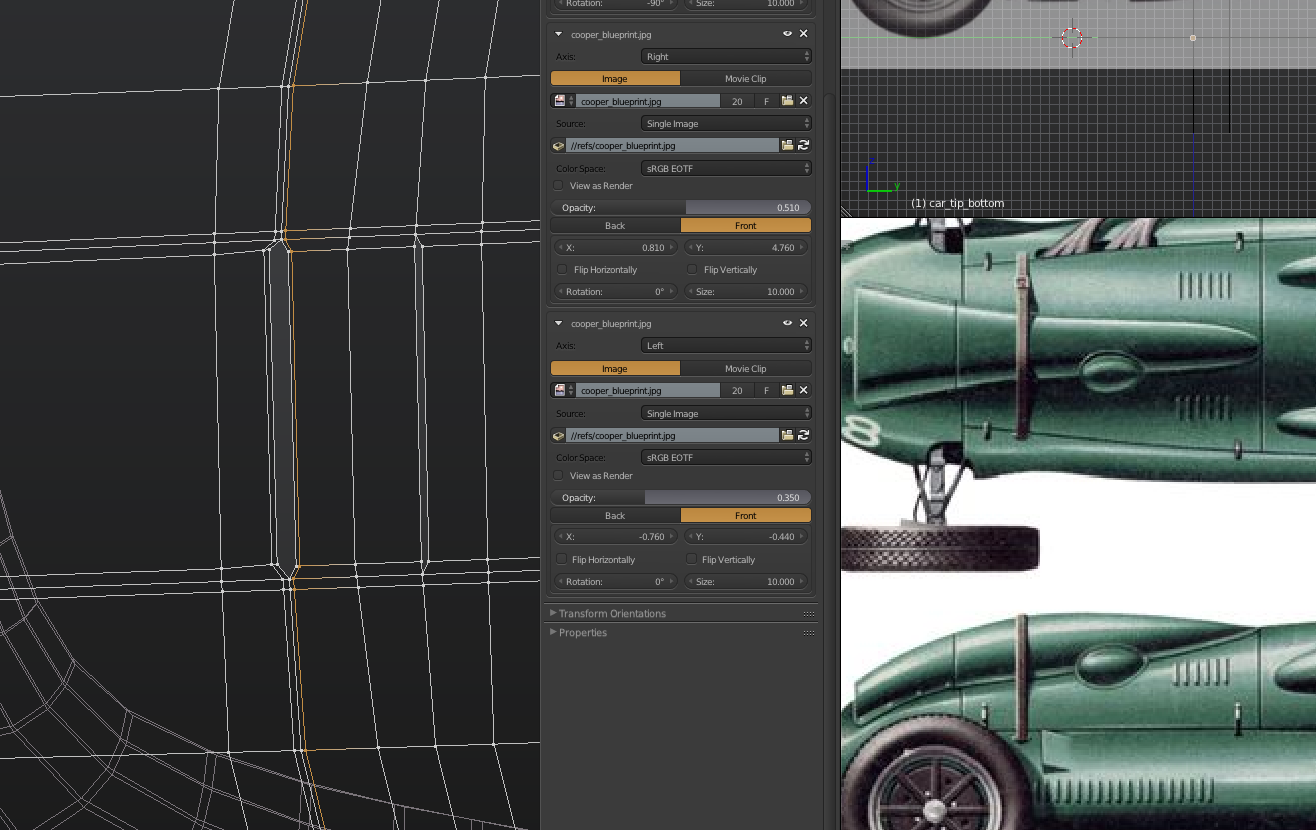
Task: Expand the Transform Orientations panel
Action: (611, 614)
